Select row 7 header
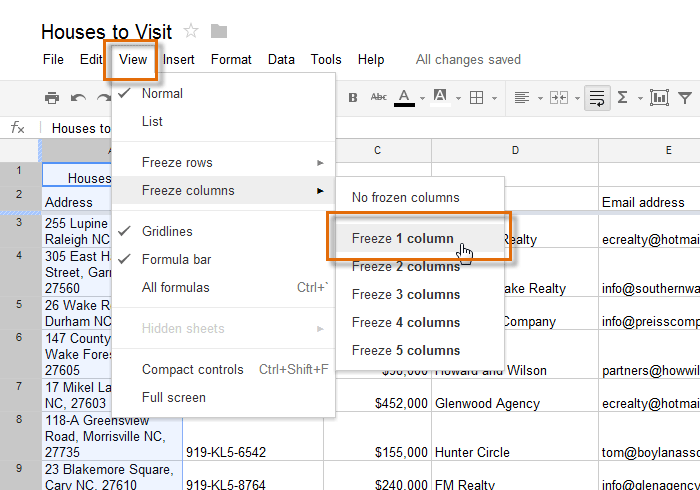The width and height of the screenshot is (700, 490). pos(19,395)
